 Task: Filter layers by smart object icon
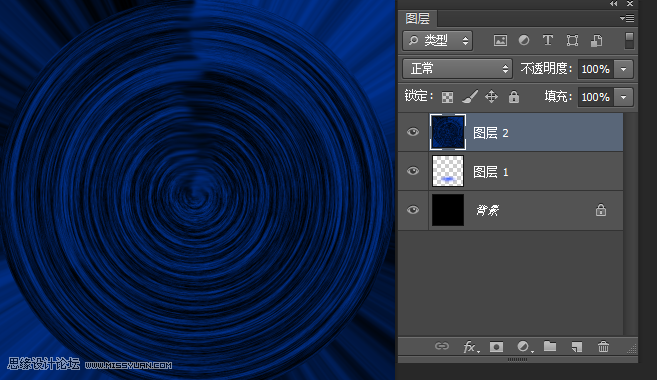pyautogui.click(x=596, y=41)
